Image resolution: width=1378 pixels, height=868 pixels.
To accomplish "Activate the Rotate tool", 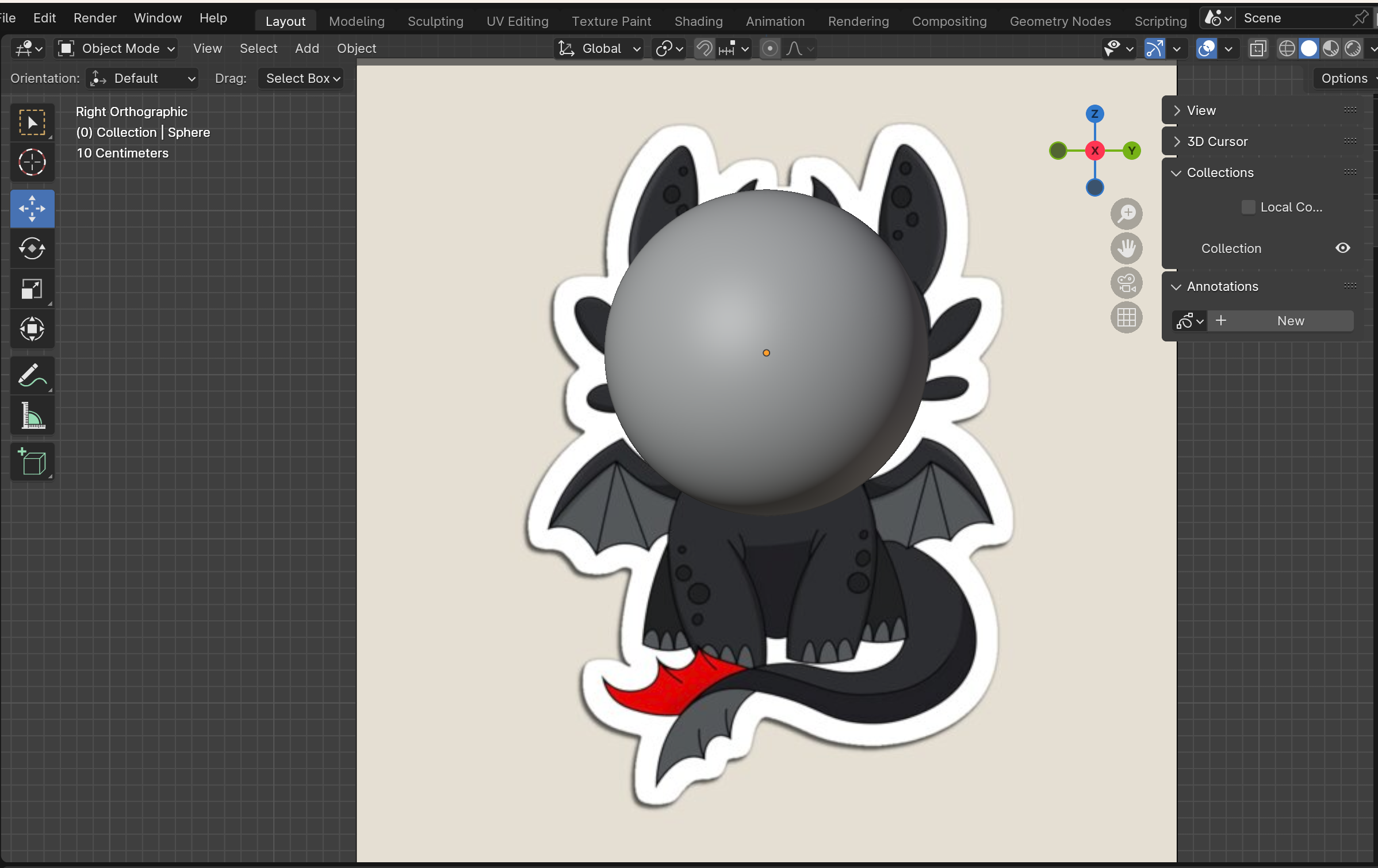I will 32,248.
